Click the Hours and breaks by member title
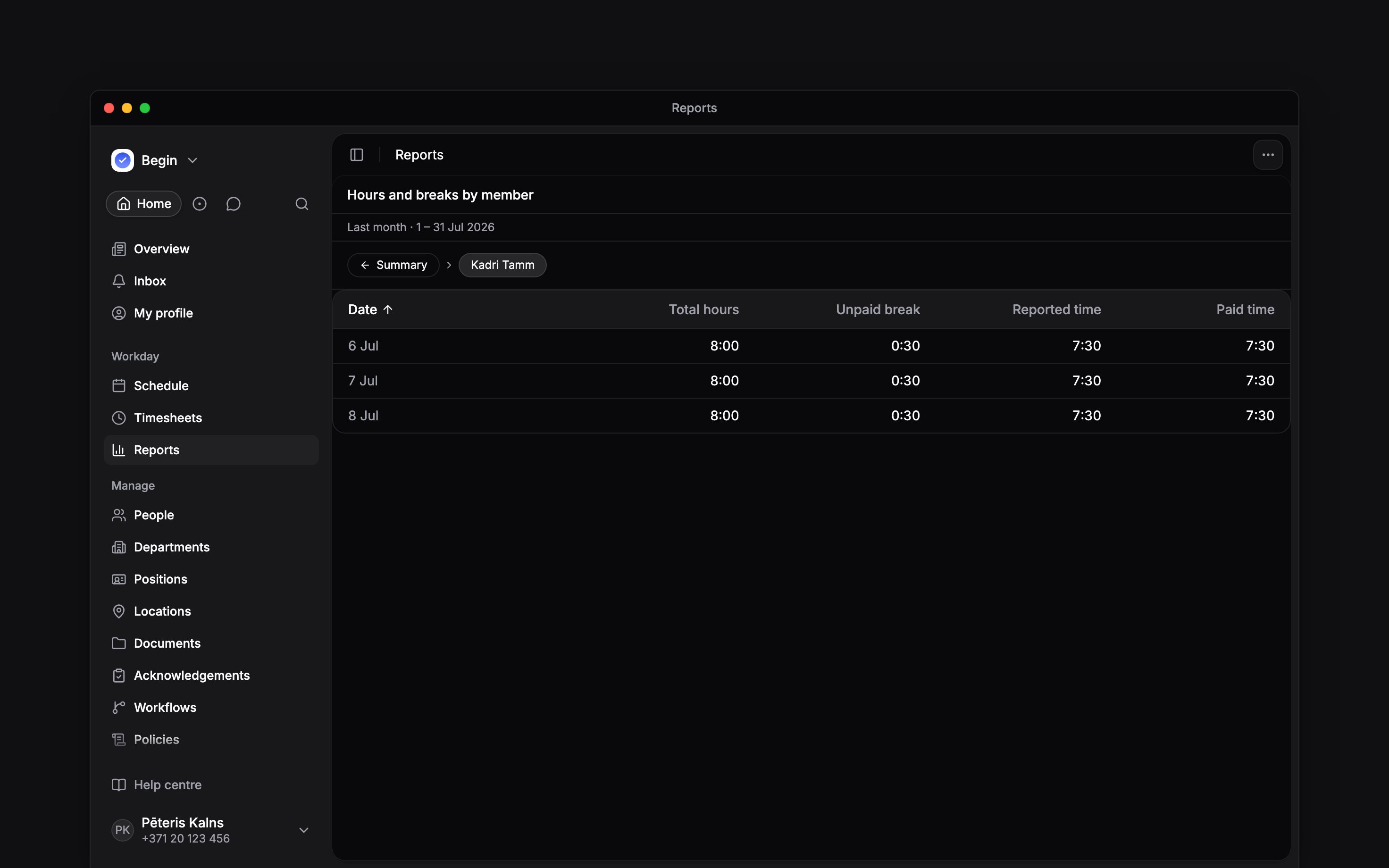1389x868 pixels. pos(440,195)
